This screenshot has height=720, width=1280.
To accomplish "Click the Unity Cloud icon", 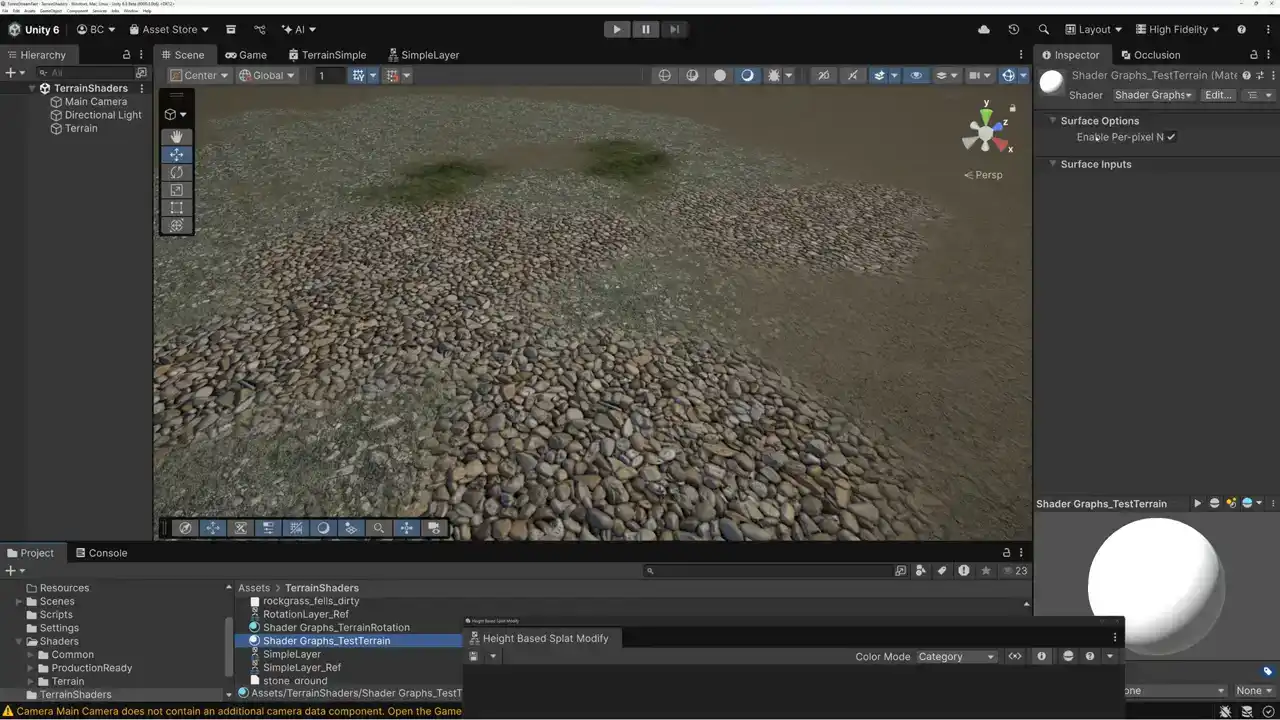I will click(x=984, y=29).
